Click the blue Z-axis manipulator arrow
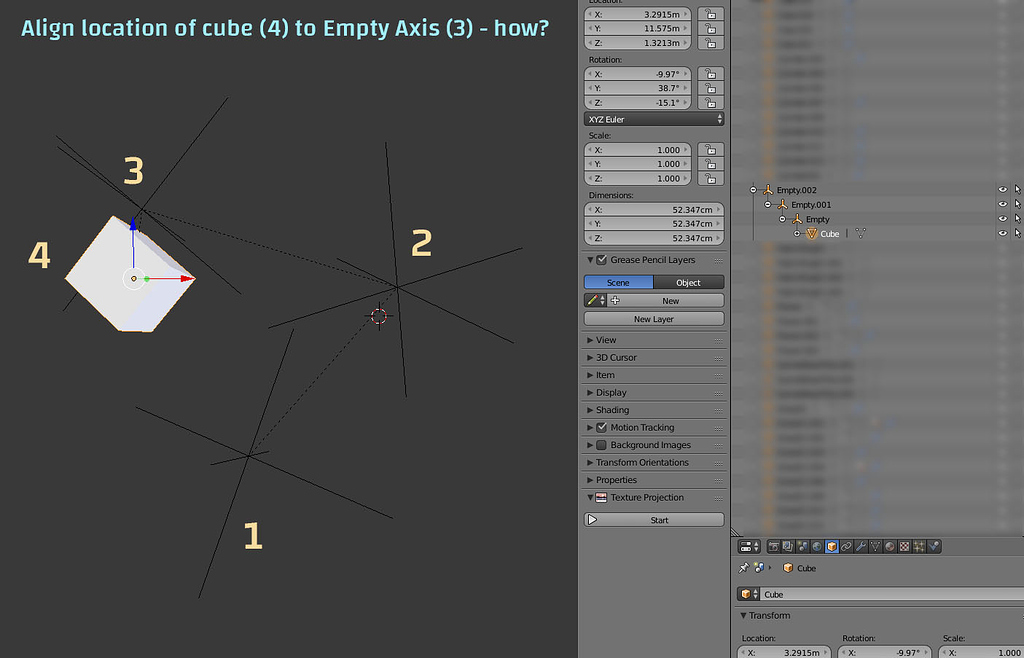1024x658 pixels. [133, 225]
